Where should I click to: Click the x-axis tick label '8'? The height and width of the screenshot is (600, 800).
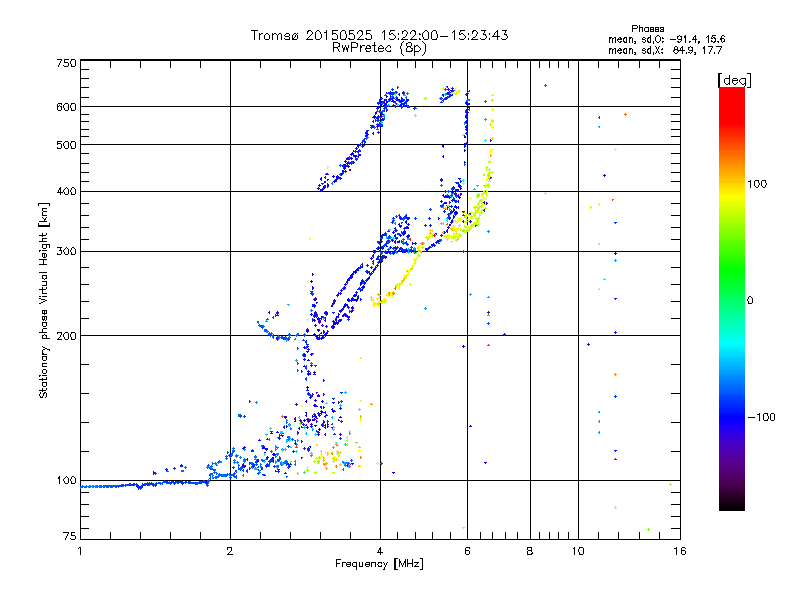(530, 551)
